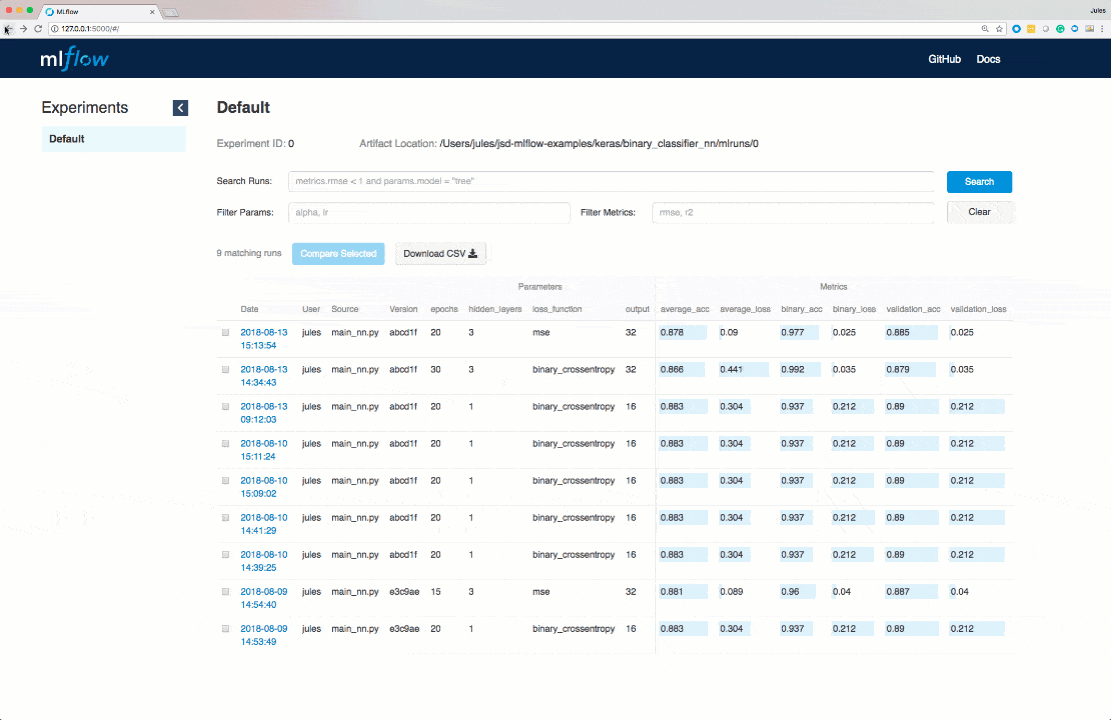Click the zoom magnifier icon in address bar
This screenshot has width=1111, height=720.
click(x=985, y=29)
